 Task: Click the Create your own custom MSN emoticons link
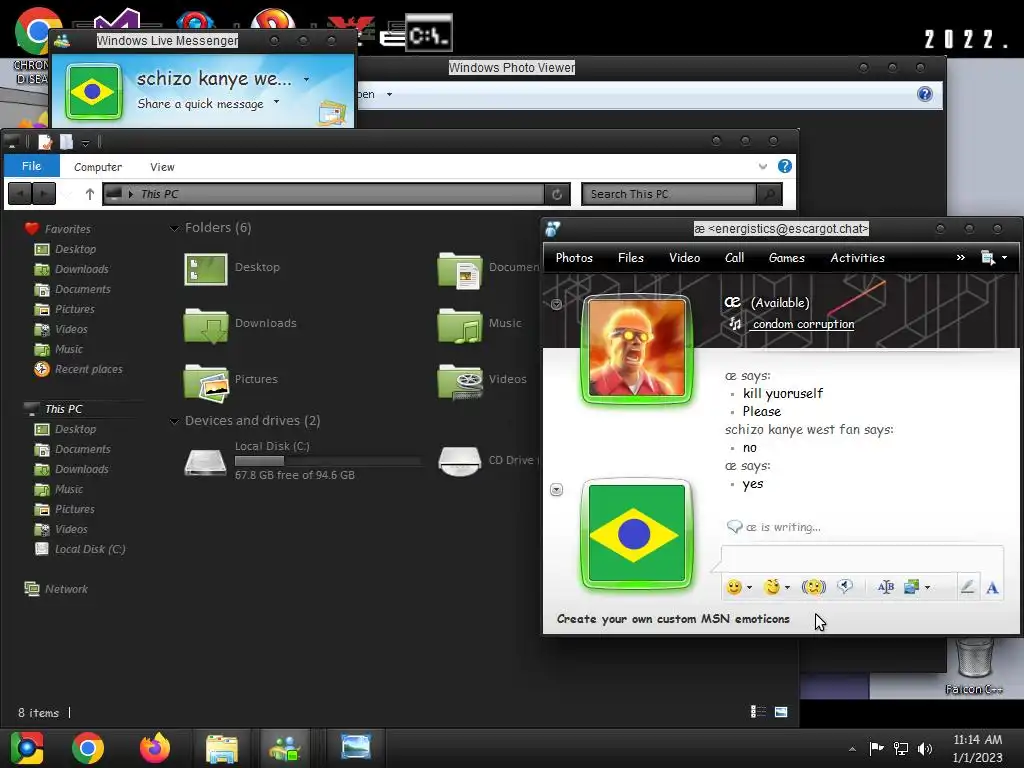click(673, 619)
